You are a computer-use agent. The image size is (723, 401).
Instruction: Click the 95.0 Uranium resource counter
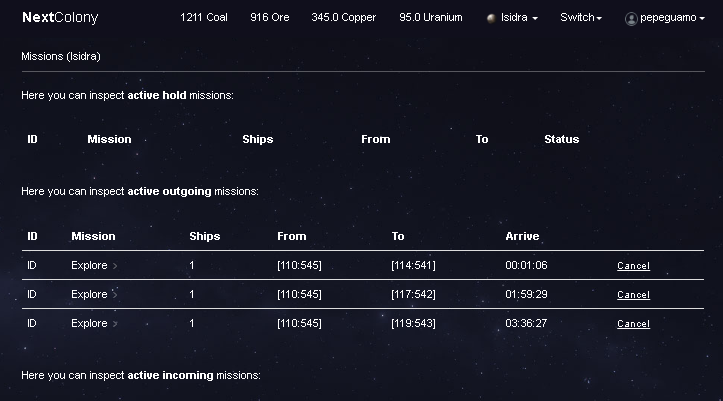pos(430,18)
